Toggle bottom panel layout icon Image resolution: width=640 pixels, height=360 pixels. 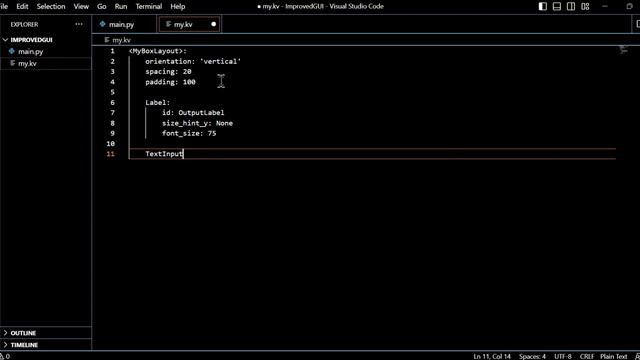click(557, 6)
